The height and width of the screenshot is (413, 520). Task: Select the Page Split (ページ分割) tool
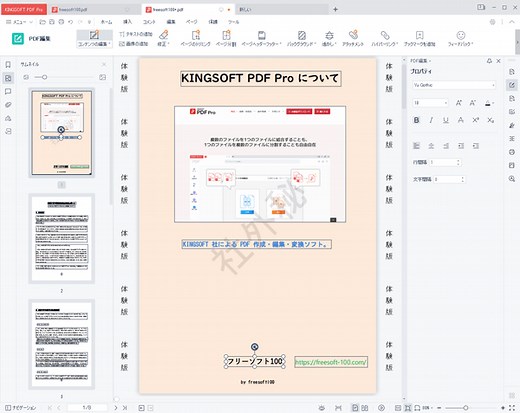pyautogui.click(x=226, y=38)
